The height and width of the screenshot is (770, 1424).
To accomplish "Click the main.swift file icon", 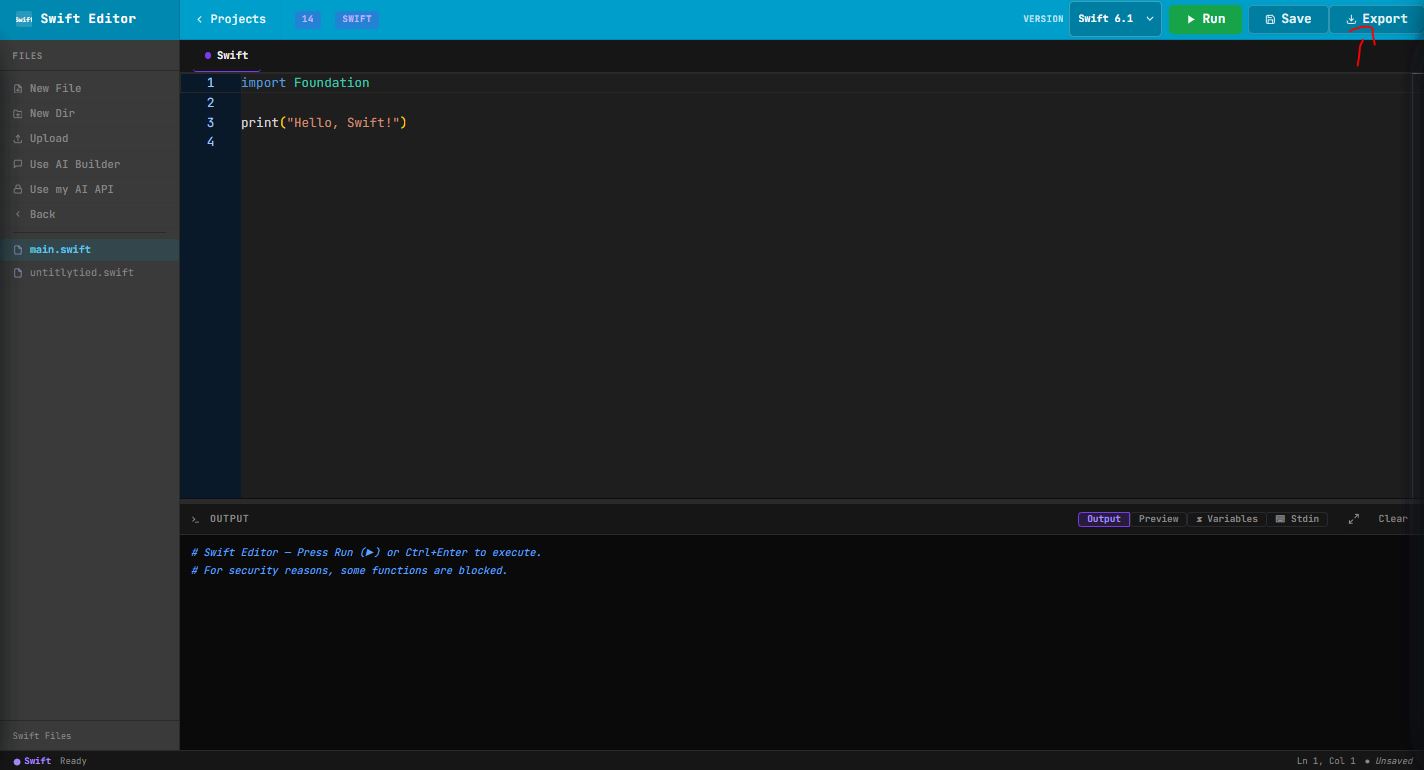I will click(18, 250).
